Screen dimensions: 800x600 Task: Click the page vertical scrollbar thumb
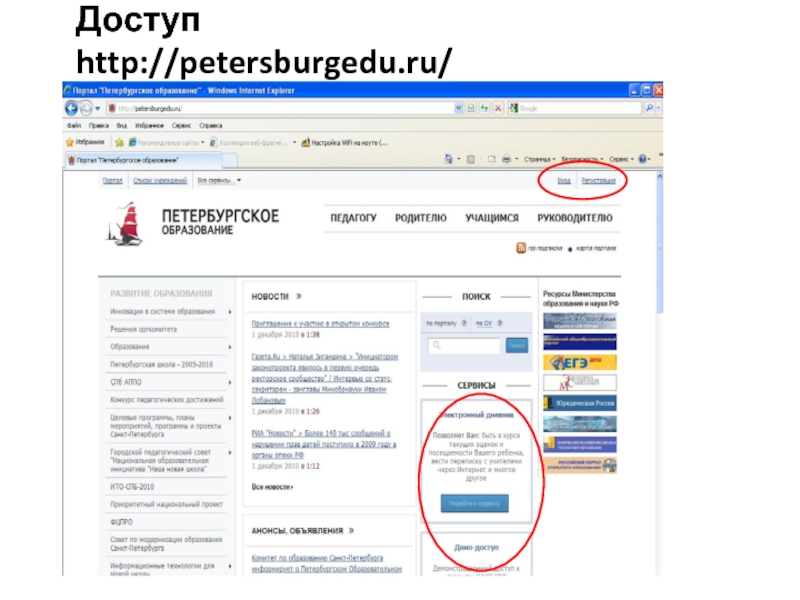[659, 248]
